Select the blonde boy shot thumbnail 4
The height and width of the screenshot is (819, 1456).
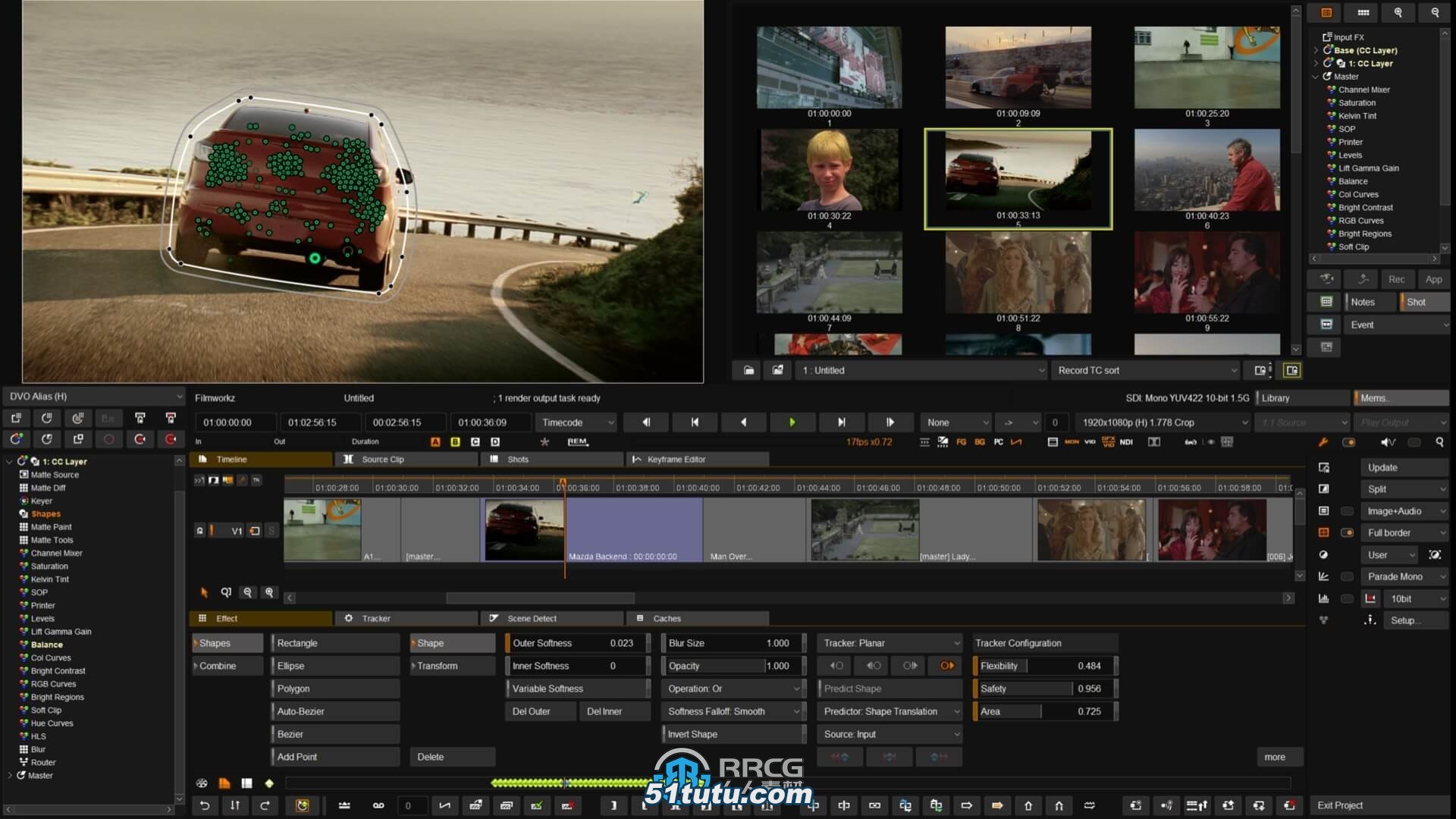pos(830,171)
